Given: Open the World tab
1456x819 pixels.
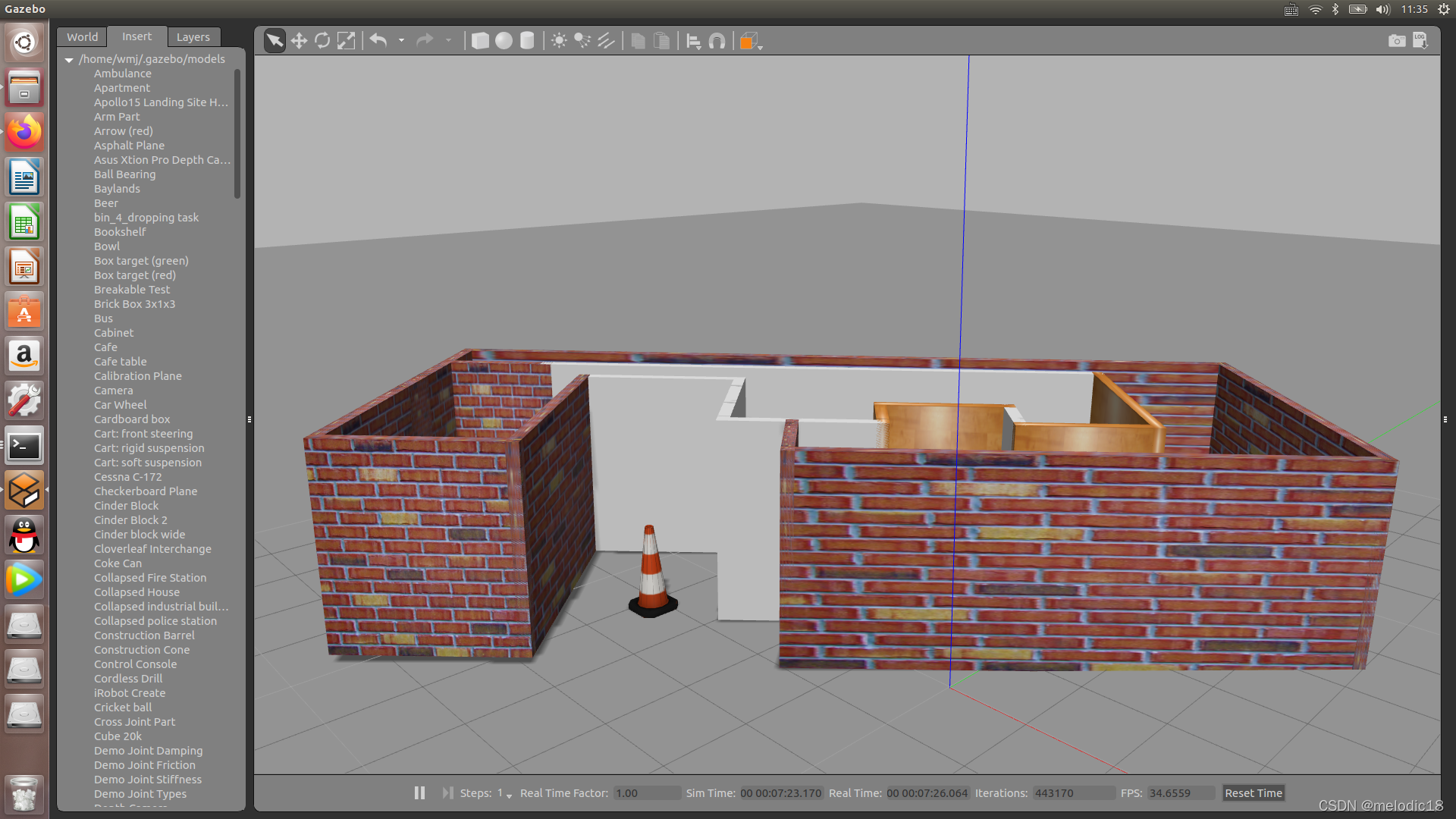Looking at the screenshot, I should 82,37.
